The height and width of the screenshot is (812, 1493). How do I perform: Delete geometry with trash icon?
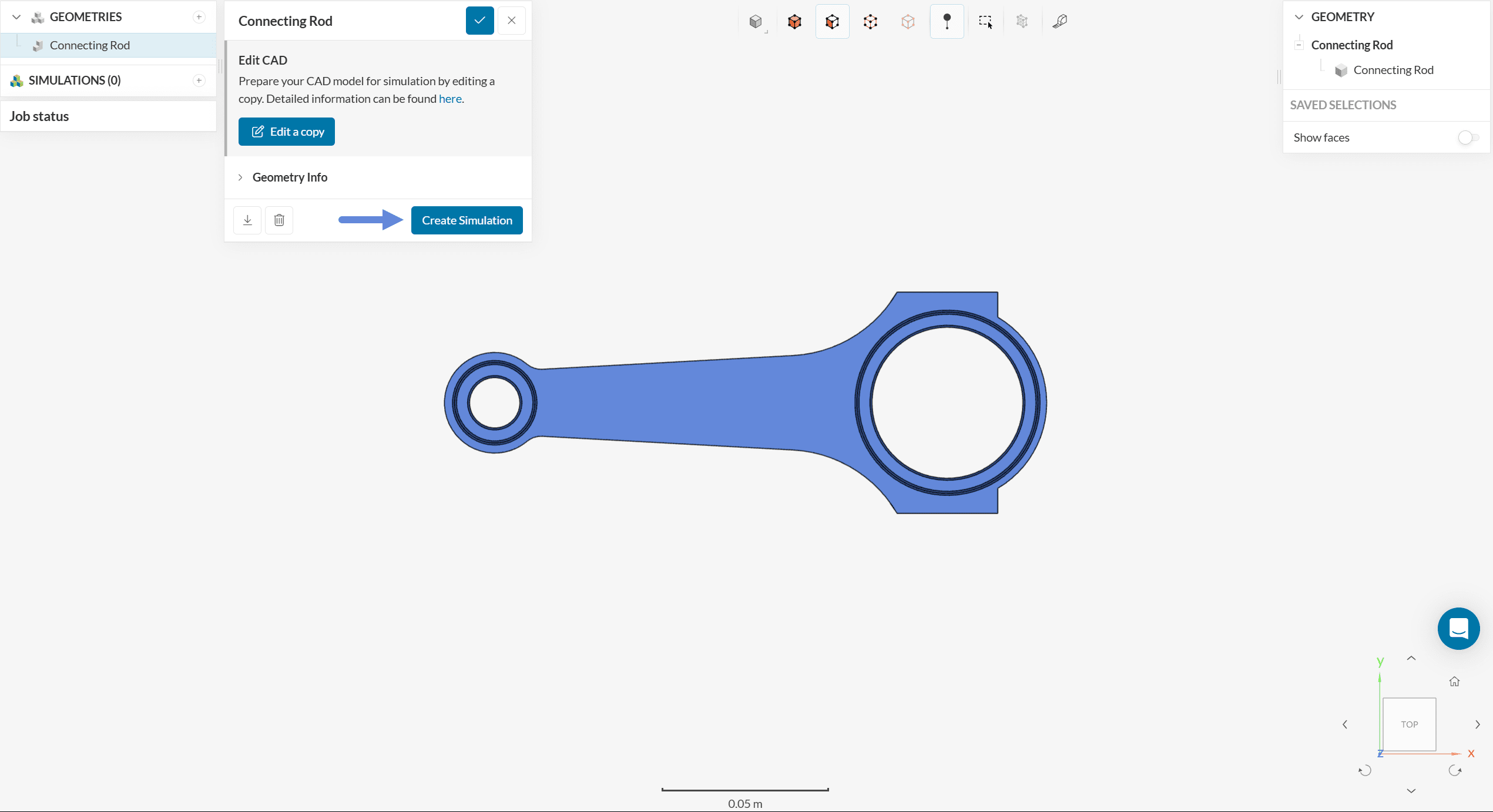click(x=279, y=220)
